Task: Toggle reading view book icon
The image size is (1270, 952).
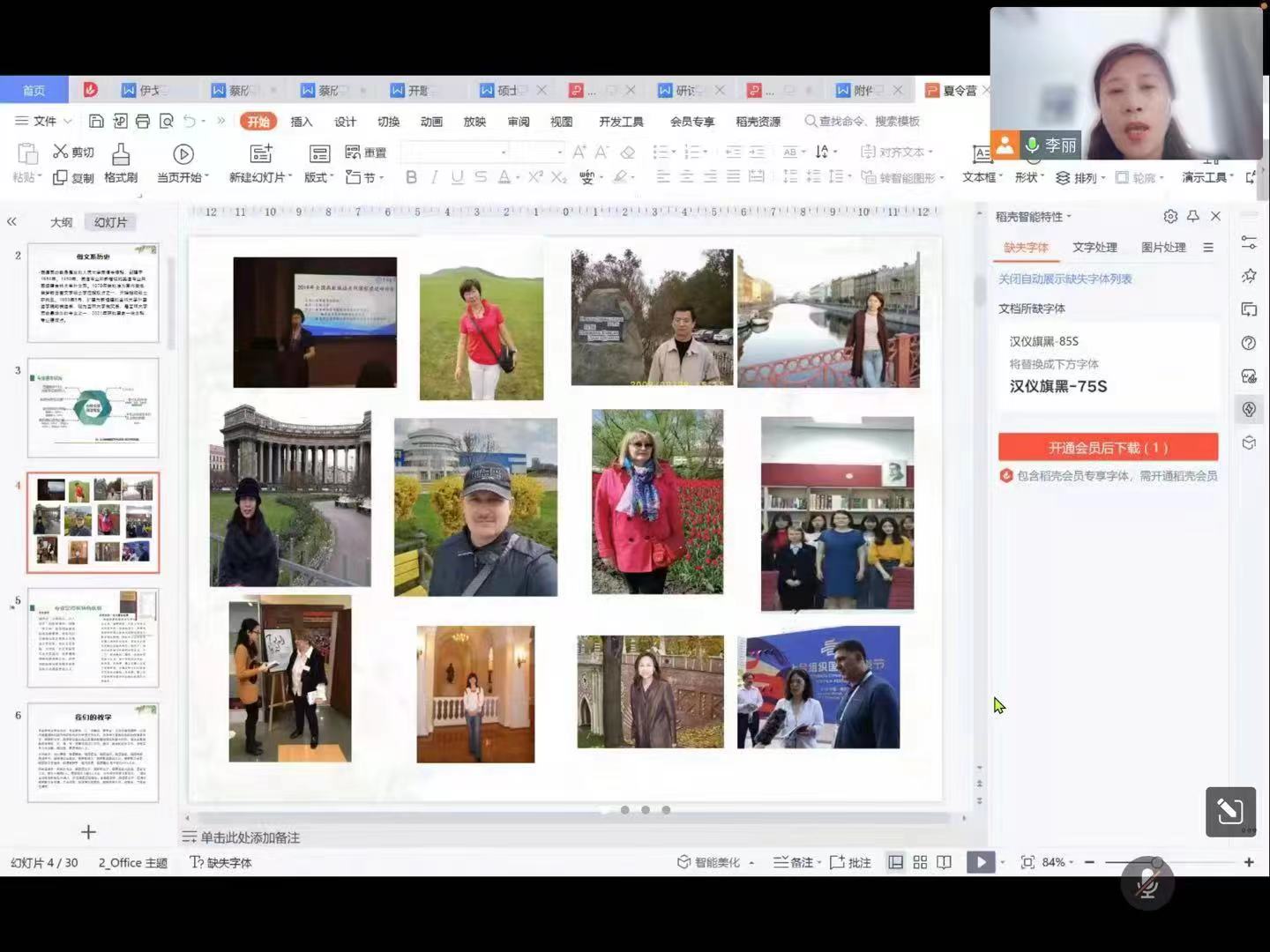Action: coord(944,862)
